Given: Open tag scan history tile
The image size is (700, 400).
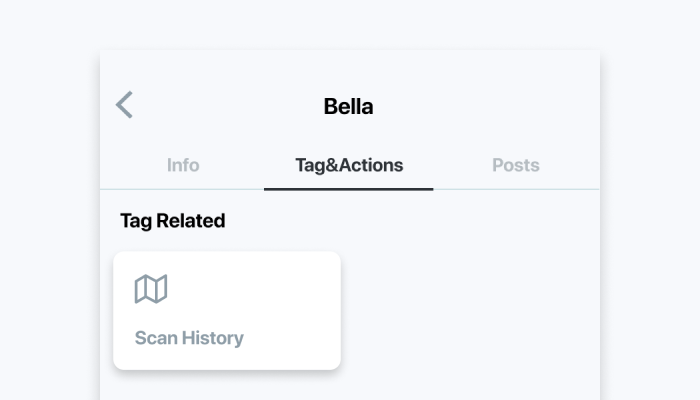Looking at the screenshot, I should click(x=227, y=310).
